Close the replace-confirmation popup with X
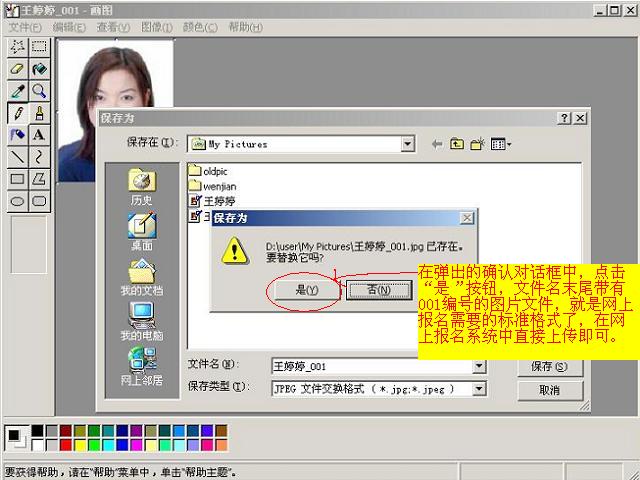This screenshot has width=640, height=480. 467,218
